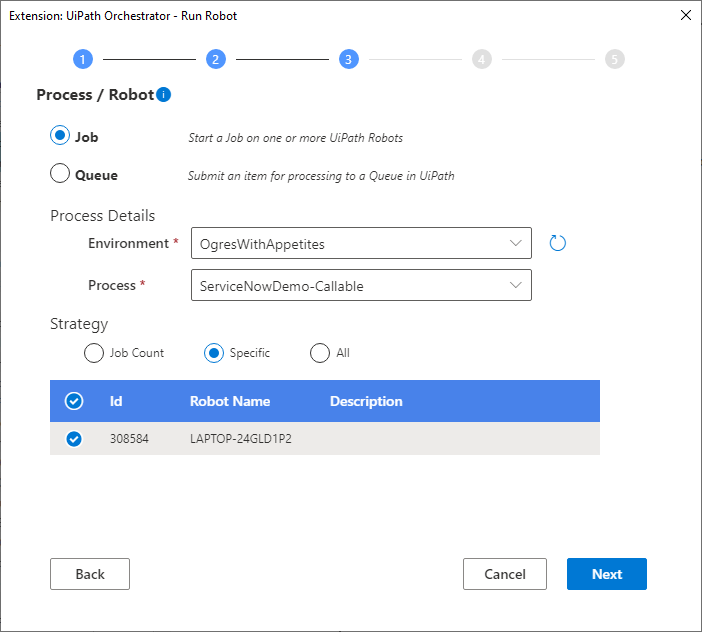Click the info icon beside Process / Robot
The image size is (702, 632).
coord(163,94)
